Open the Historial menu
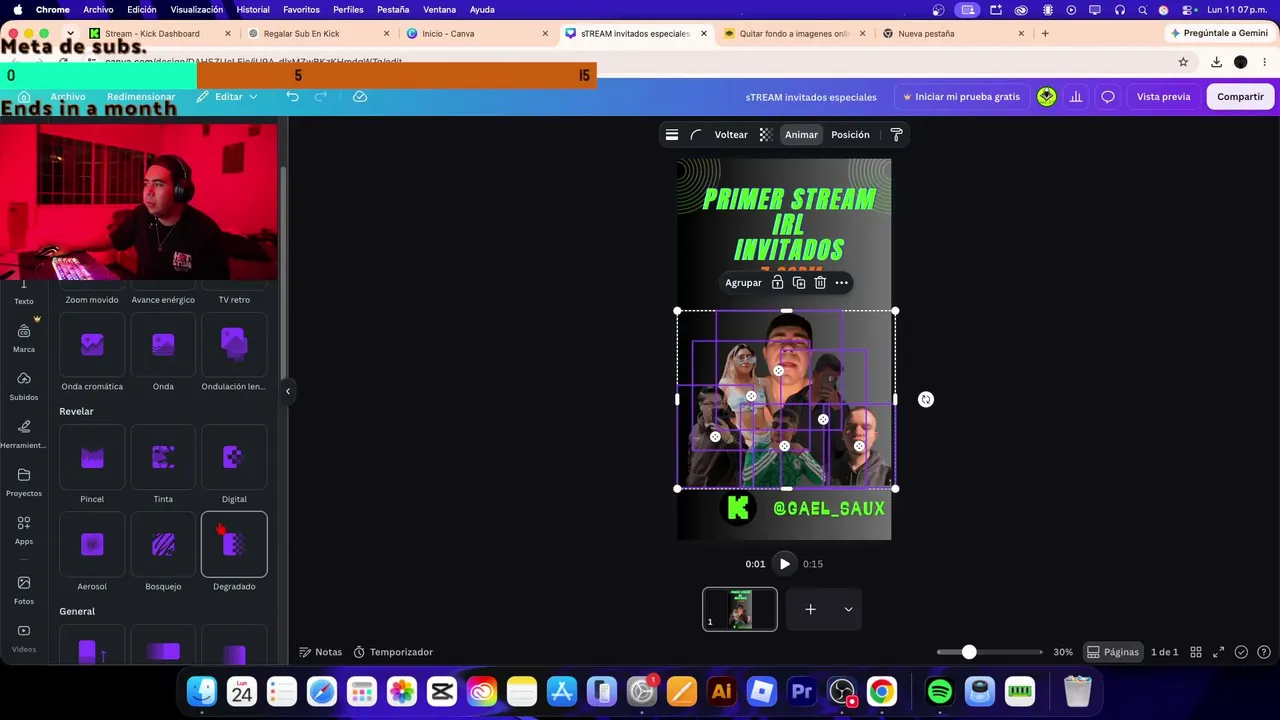The width and height of the screenshot is (1280, 720). [x=253, y=10]
